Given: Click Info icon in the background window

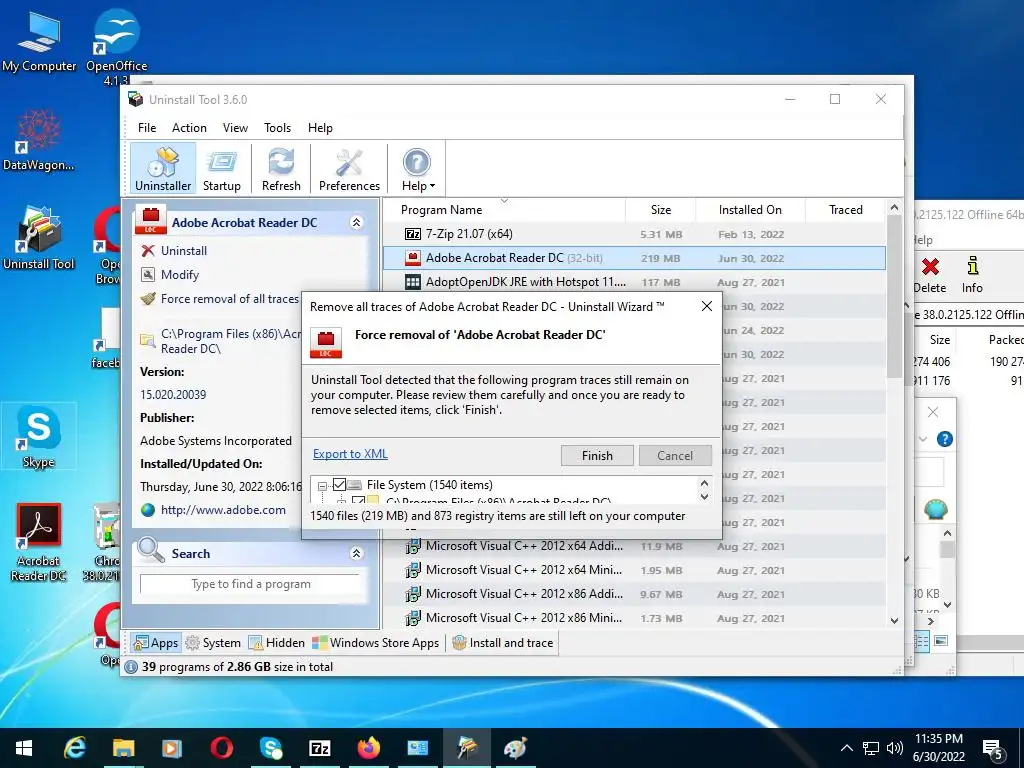Looking at the screenshot, I should click(972, 275).
